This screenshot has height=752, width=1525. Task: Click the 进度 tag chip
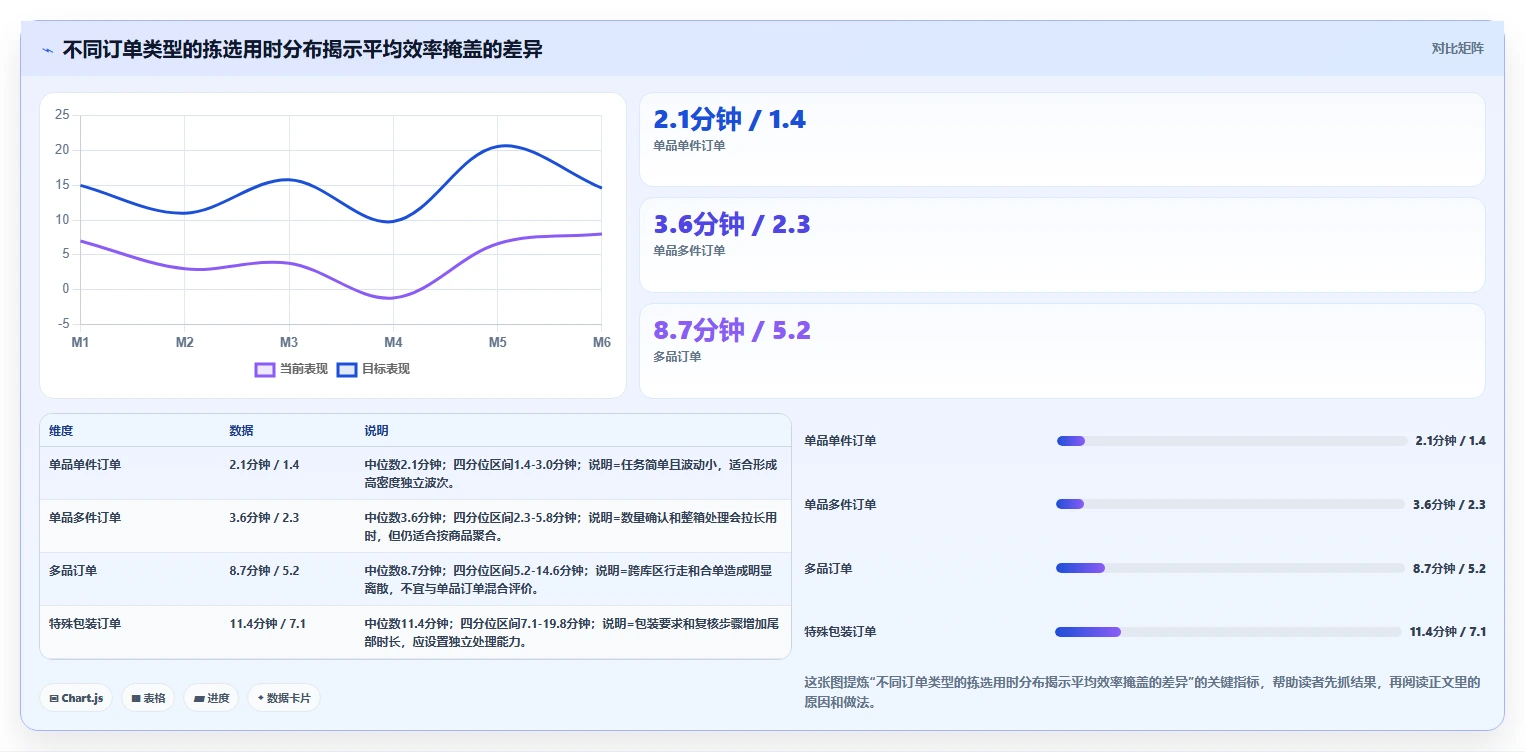tap(211, 698)
